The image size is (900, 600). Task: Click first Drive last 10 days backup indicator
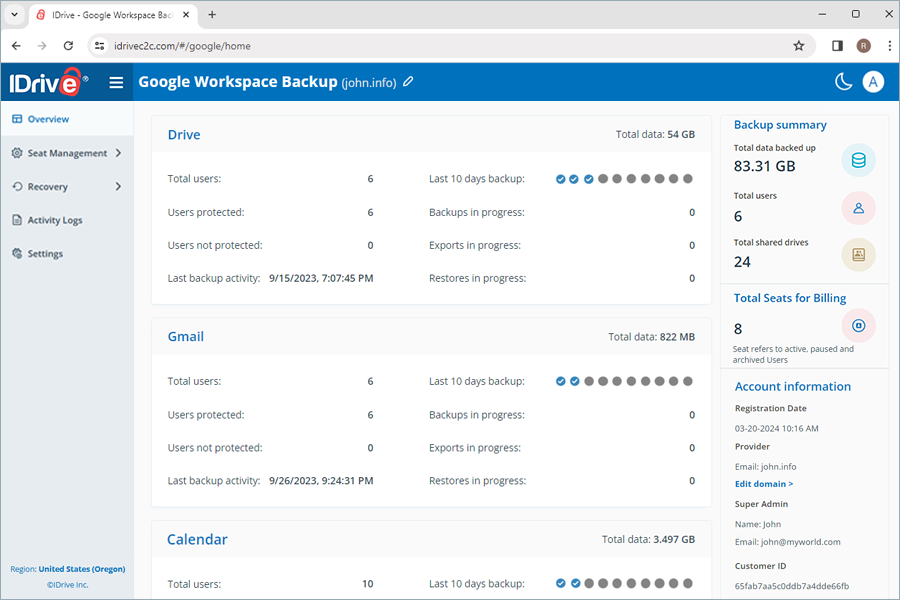pyautogui.click(x=561, y=179)
